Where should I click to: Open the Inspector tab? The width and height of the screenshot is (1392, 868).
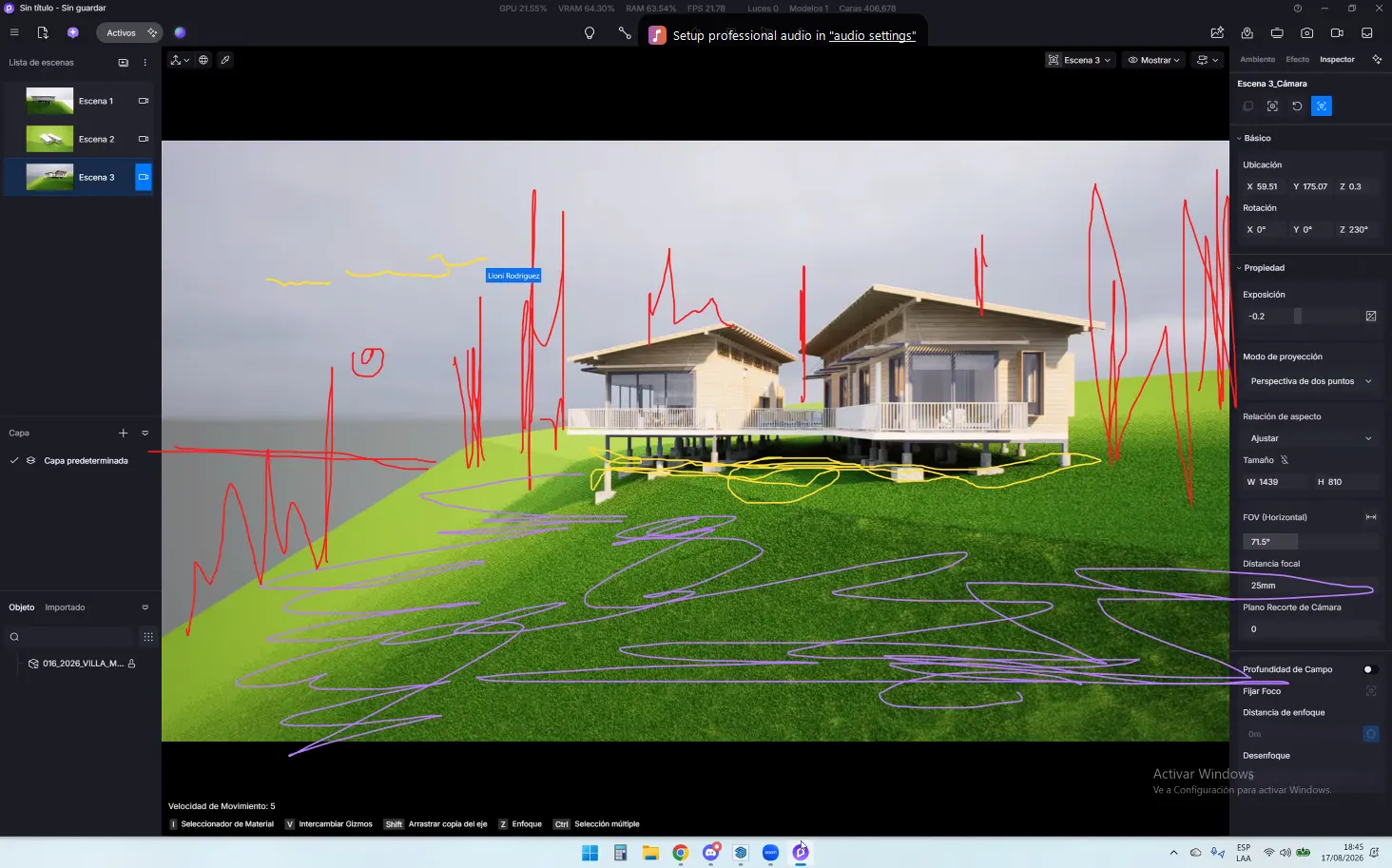coord(1337,59)
